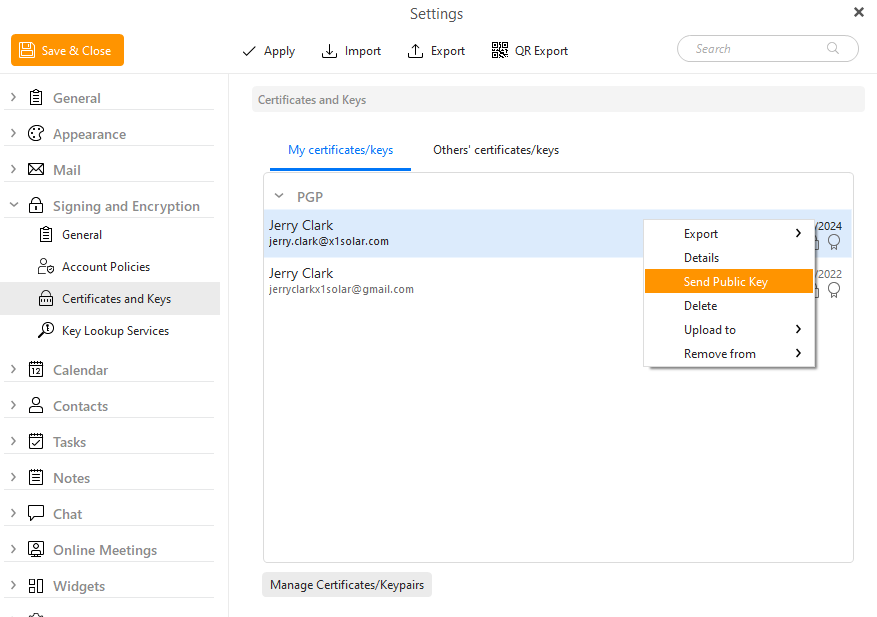The width and height of the screenshot is (877, 617).
Task: Open Key Lookup Services settings
Action: pyautogui.click(x=115, y=331)
